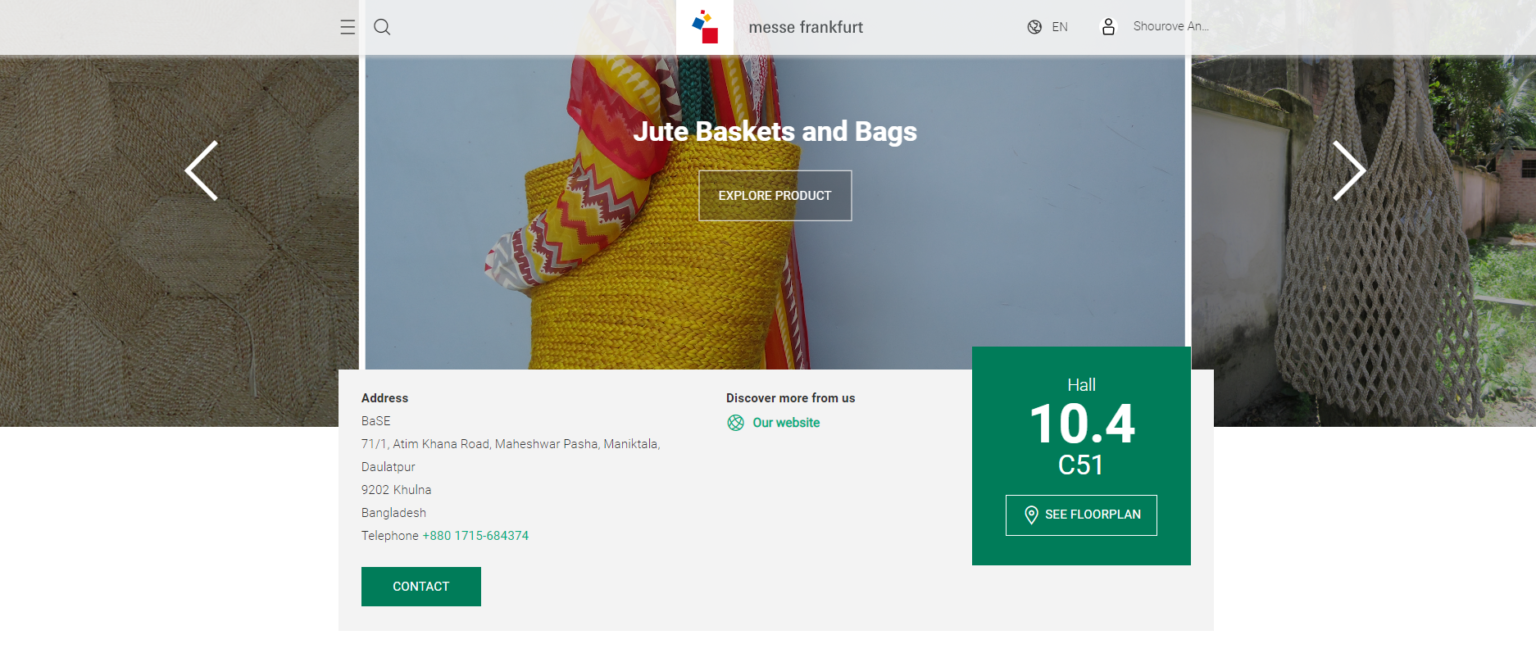Open the Our website link
Screen dimensions: 1536x653
(786, 423)
